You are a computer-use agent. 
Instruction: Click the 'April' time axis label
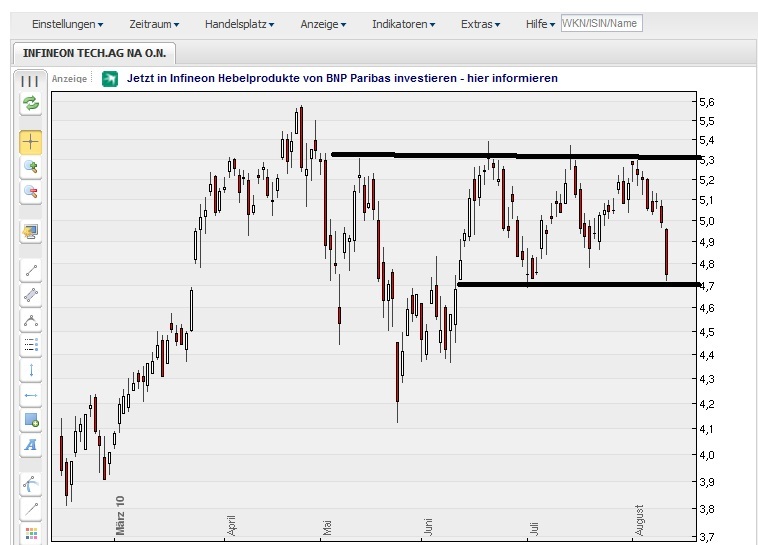[x=231, y=526]
